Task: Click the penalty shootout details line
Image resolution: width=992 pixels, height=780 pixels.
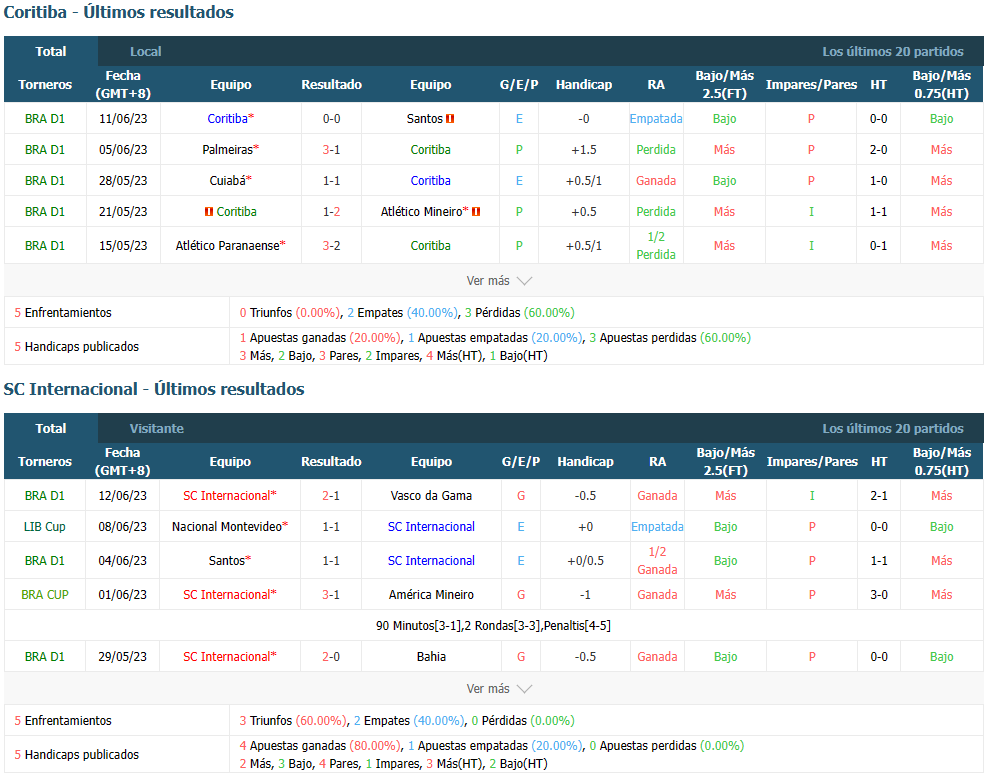Action: point(493,626)
